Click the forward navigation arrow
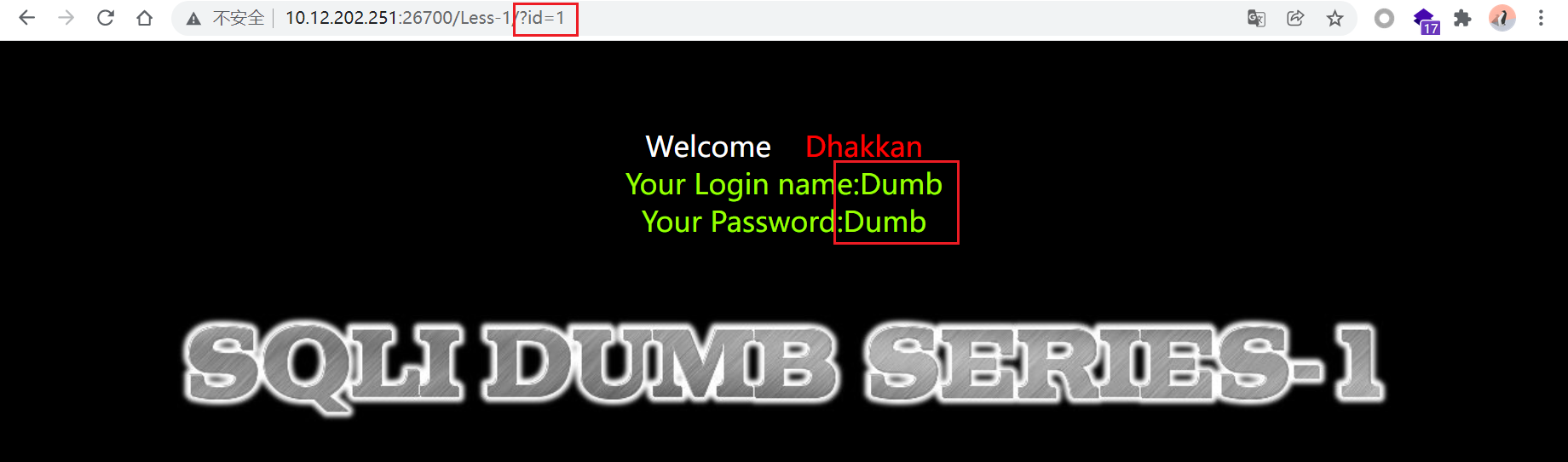Viewport: 1568px width, 462px height. coord(66,18)
